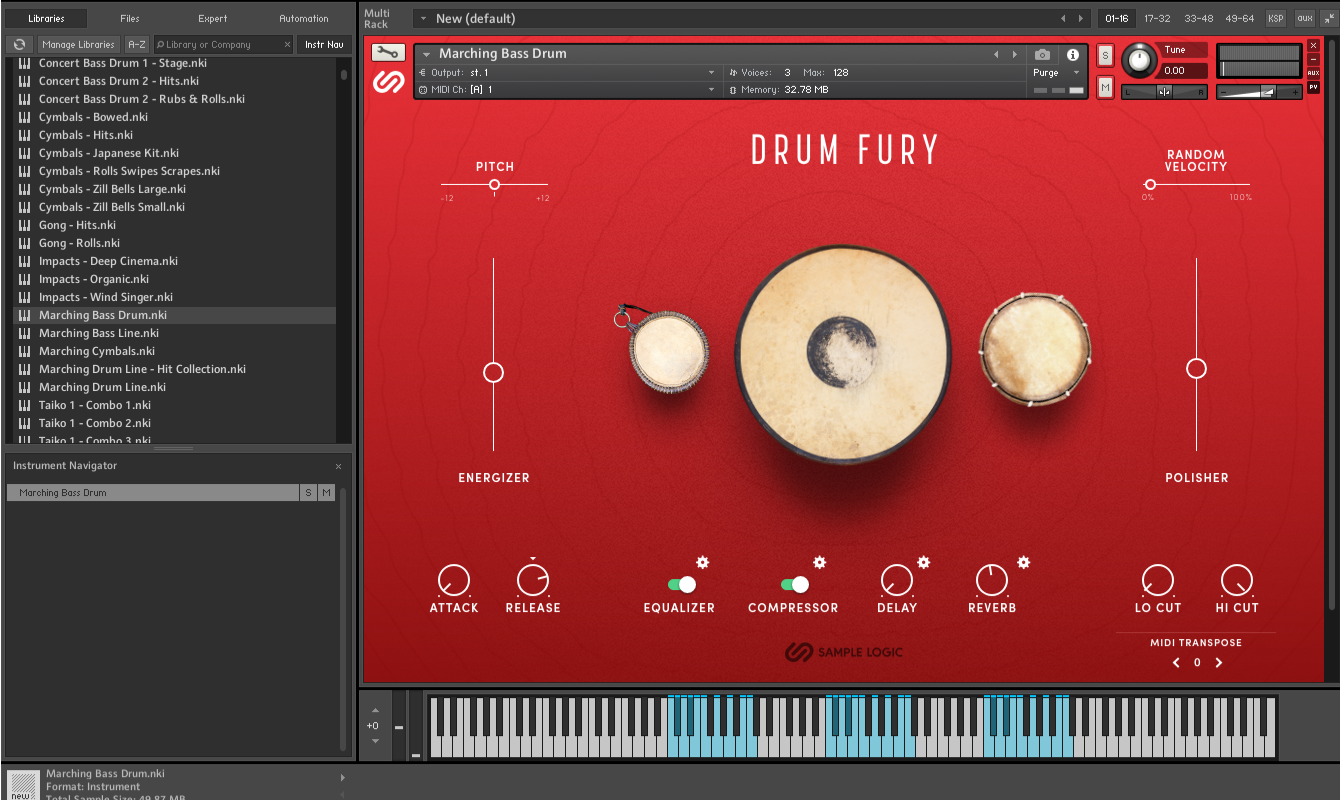Open the instrument wrench edit mode
Image resolution: width=1340 pixels, height=800 pixels.
point(387,53)
